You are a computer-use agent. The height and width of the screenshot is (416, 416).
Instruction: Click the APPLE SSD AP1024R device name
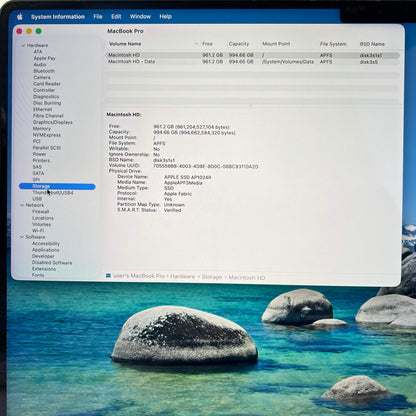pyautogui.click(x=188, y=177)
